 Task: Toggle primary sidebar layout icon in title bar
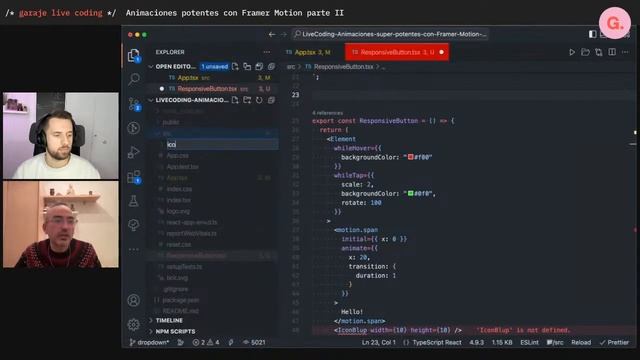[x=592, y=34]
